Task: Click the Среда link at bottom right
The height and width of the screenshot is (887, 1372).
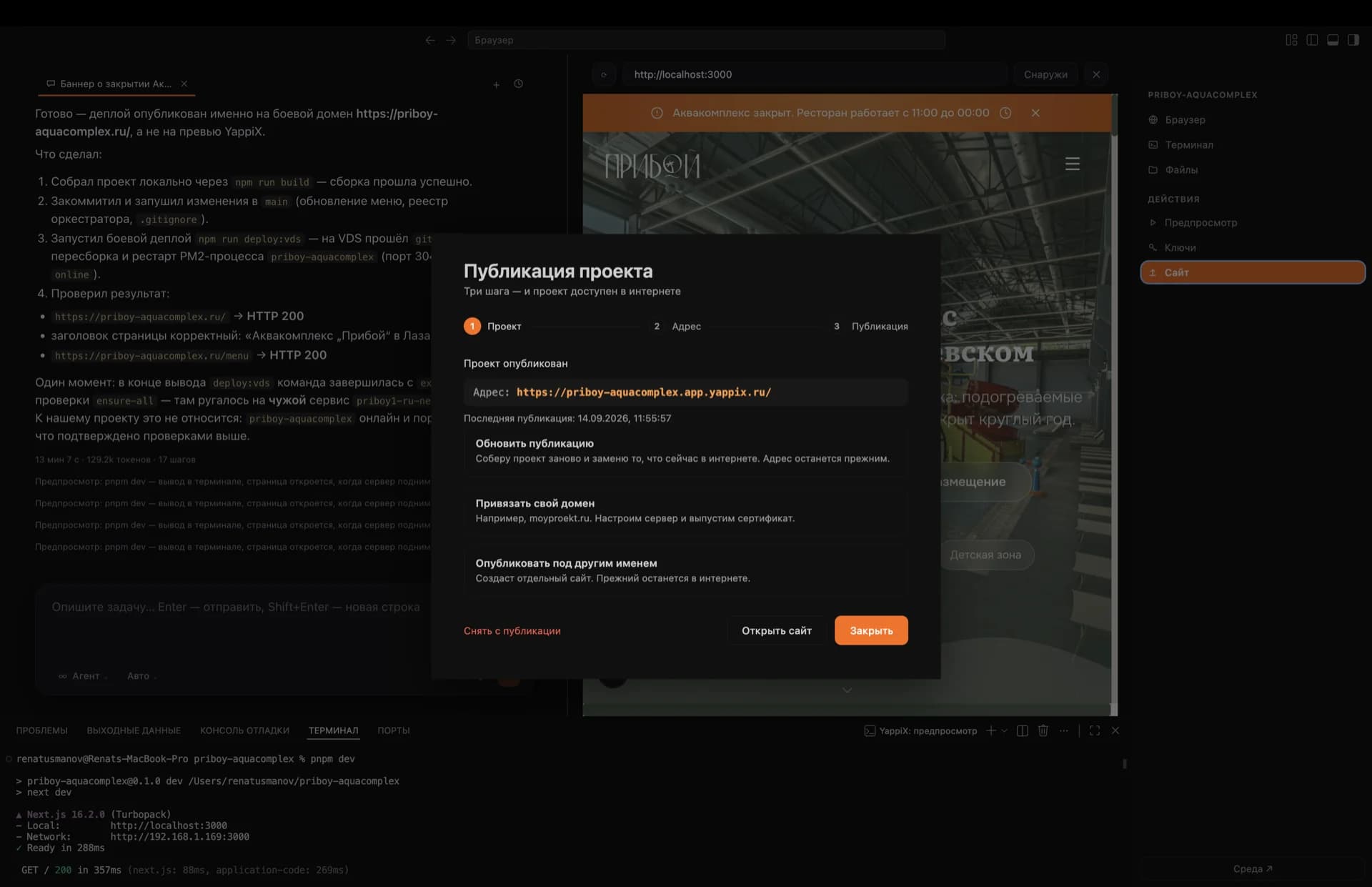Action: tap(1253, 868)
